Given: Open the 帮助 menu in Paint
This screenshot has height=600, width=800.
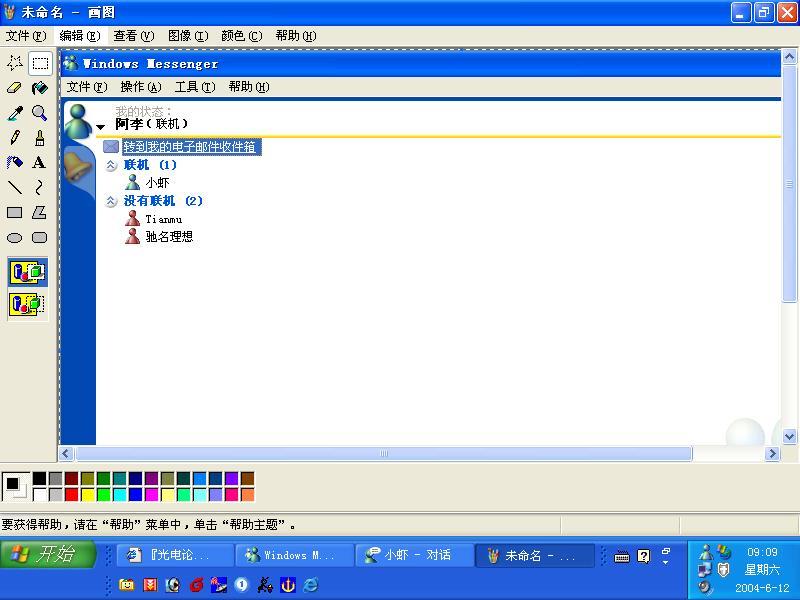Looking at the screenshot, I should point(296,36).
